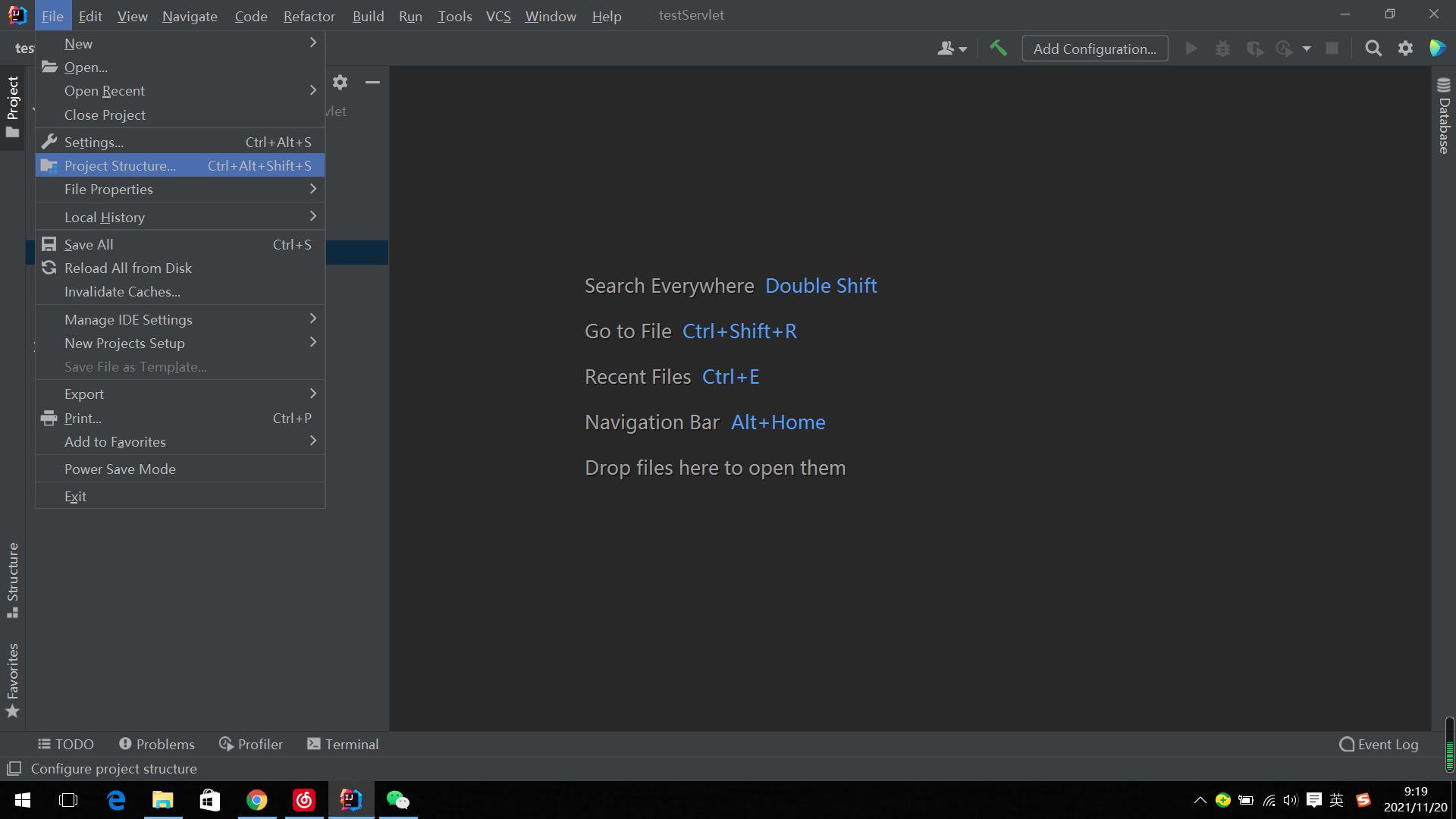Open the Project tool window tab
Viewport: 1456px width, 819px height.
12,107
